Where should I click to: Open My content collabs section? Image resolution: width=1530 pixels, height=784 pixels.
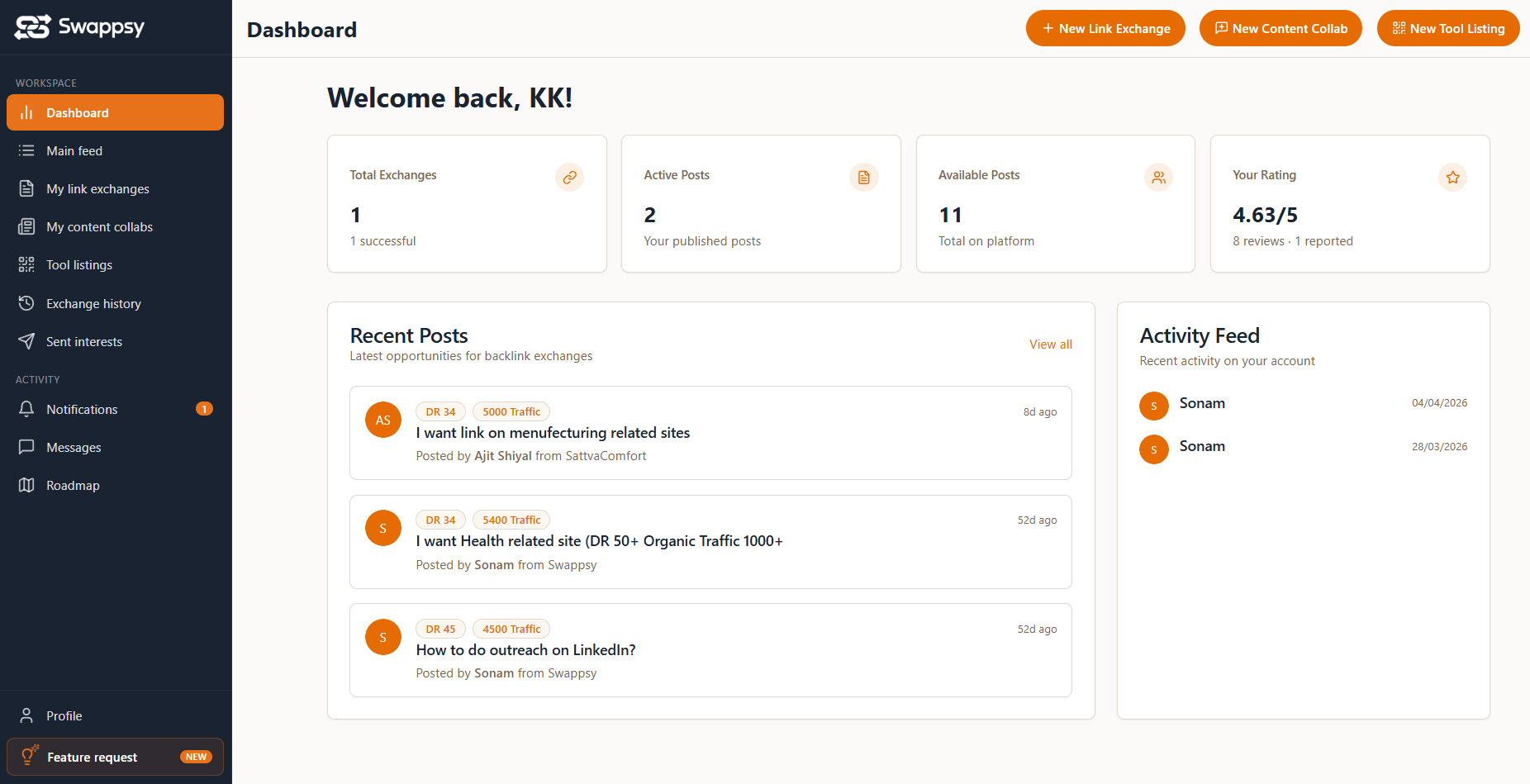pyautogui.click(x=115, y=226)
